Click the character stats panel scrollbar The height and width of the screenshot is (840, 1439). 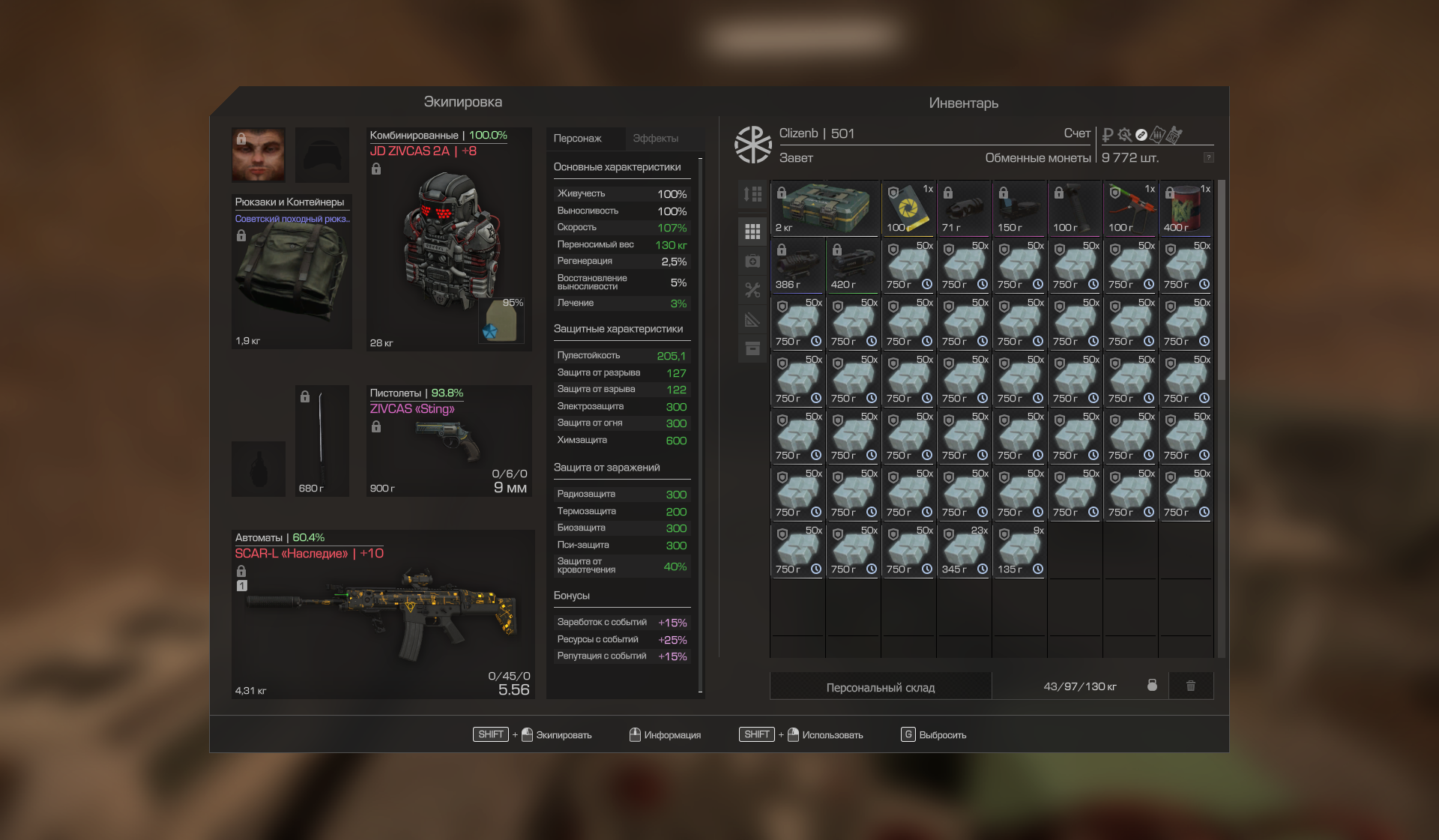pyautogui.click(x=700, y=425)
